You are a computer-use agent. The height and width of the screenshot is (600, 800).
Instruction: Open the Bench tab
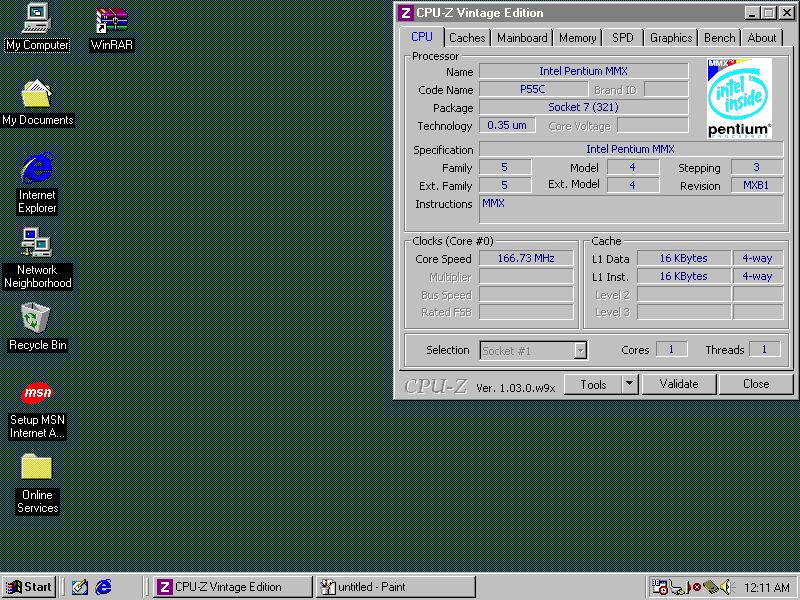pos(719,38)
